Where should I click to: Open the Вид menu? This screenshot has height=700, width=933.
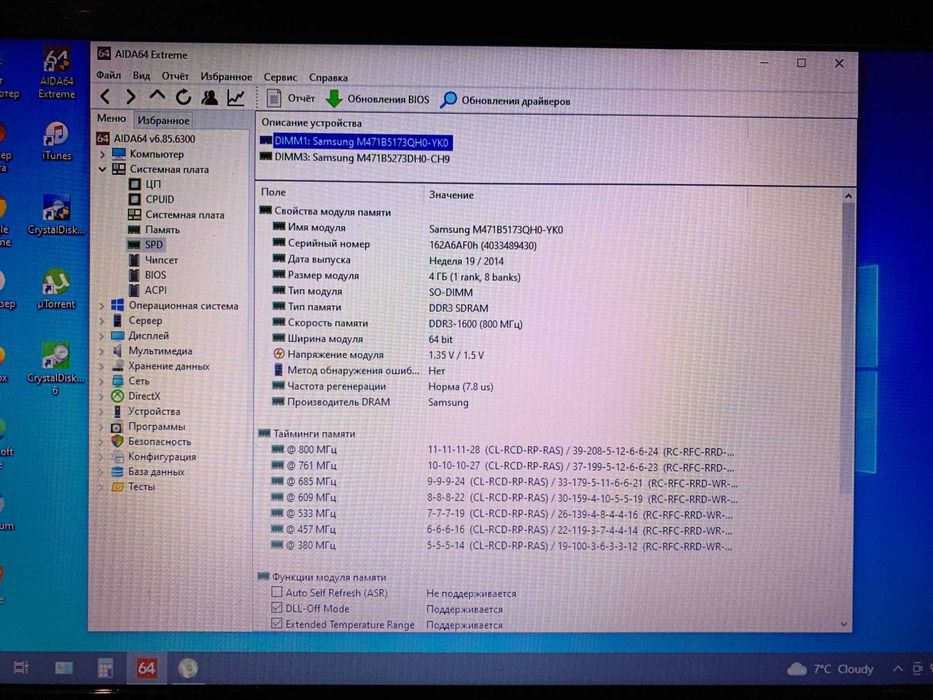coord(141,76)
